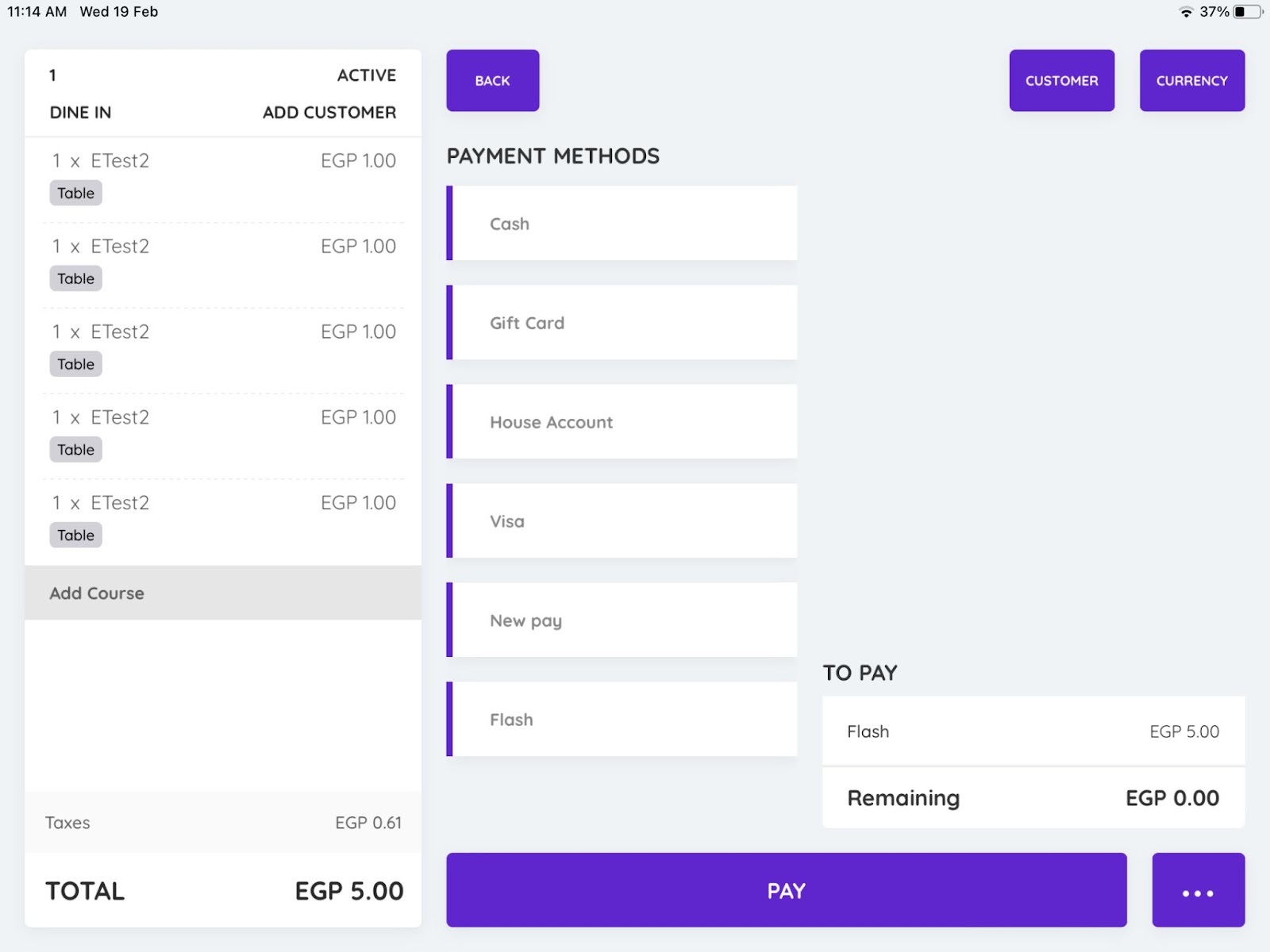Image resolution: width=1270 pixels, height=952 pixels.
Task: Select House Account payment method
Action: pyautogui.click(x=622, y=421)
